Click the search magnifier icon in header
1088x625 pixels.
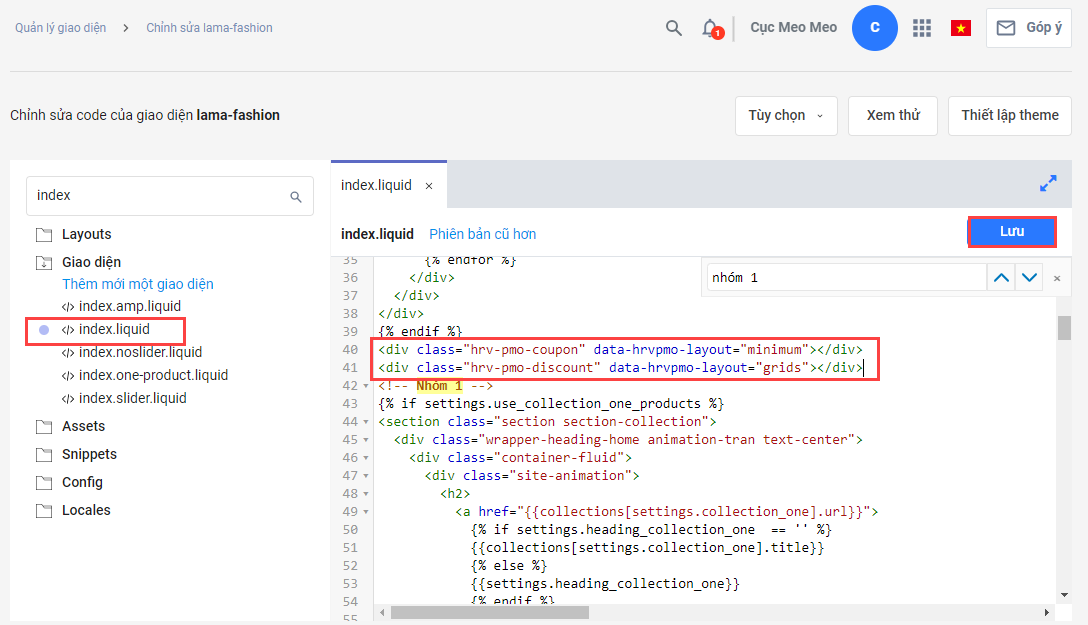(x=674, y=28)
